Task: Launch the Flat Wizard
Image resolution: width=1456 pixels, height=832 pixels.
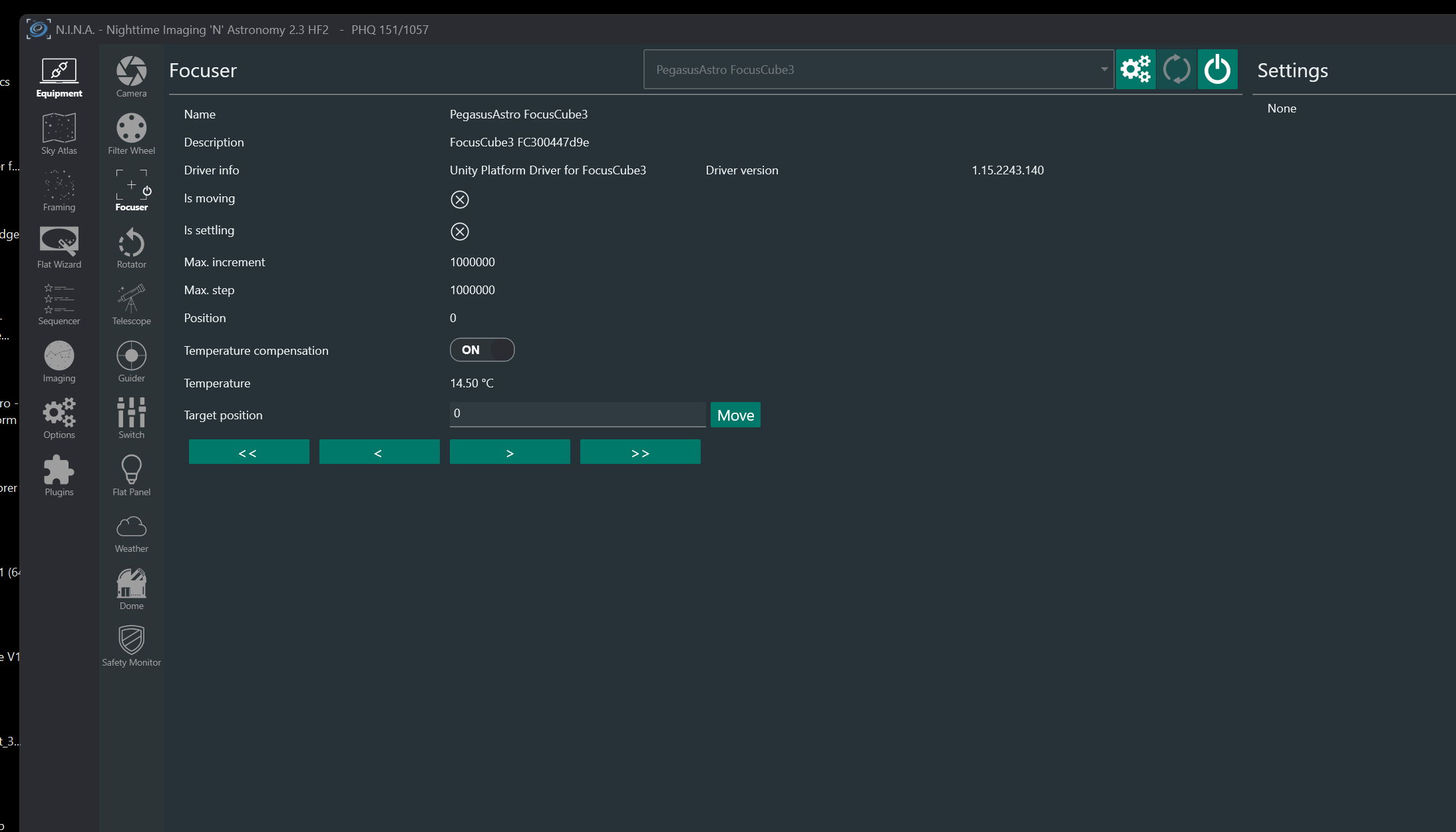Action: click(59, 248)
